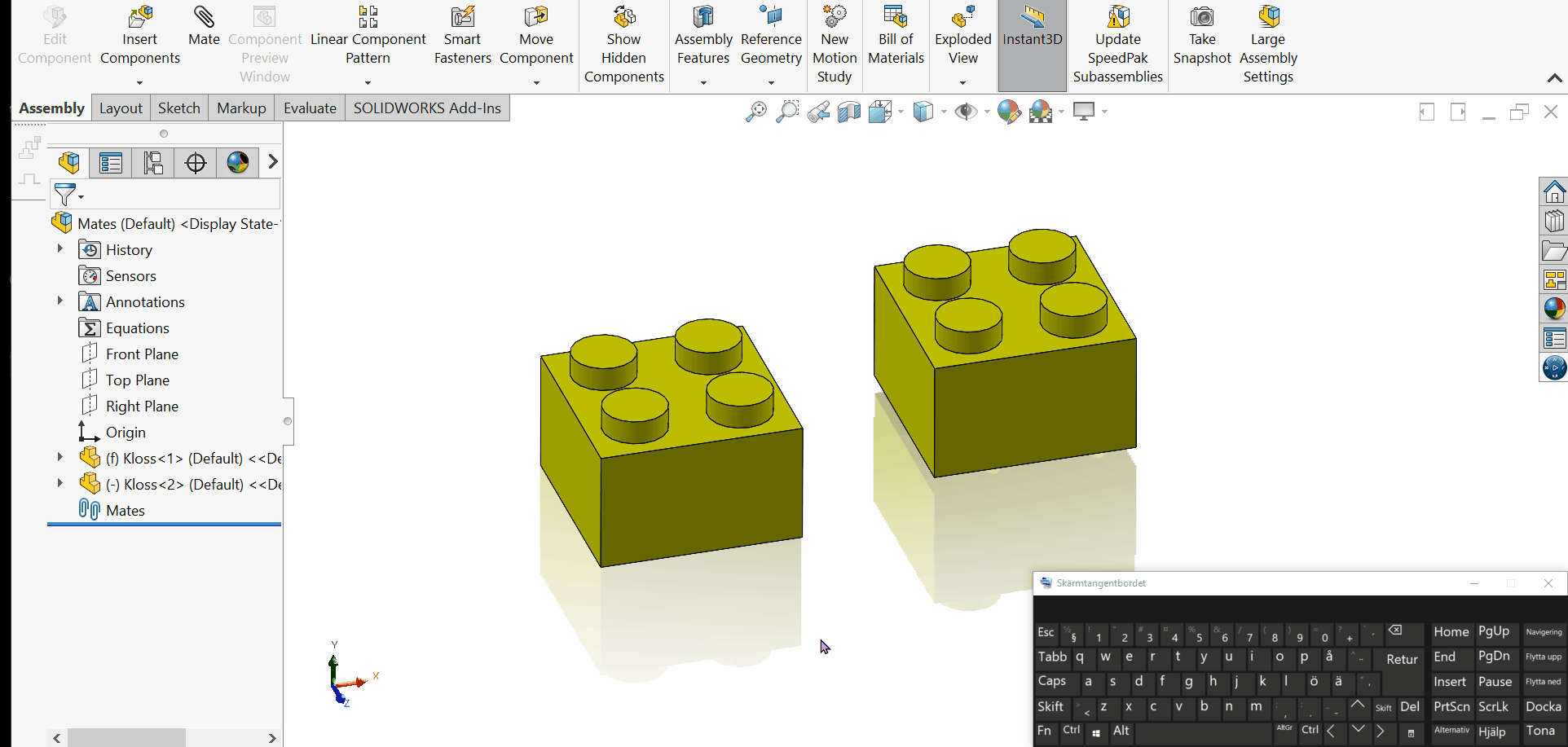Viewport: 1568px width, 747px height.
Task: Open the Bill of Materials tool
Action: [x=896, y=36]
